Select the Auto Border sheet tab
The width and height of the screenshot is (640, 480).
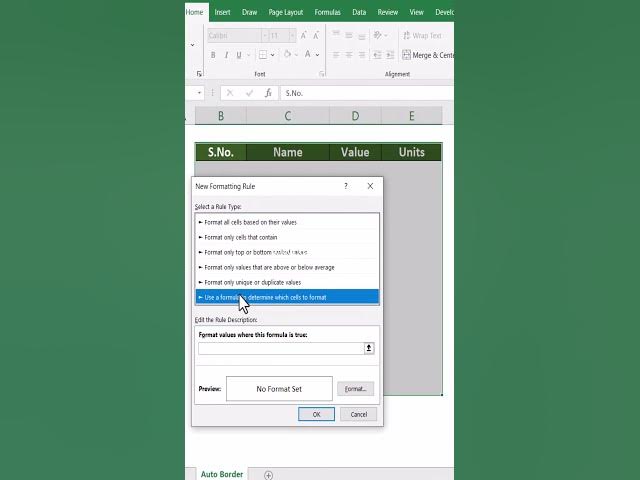point(222,474)
